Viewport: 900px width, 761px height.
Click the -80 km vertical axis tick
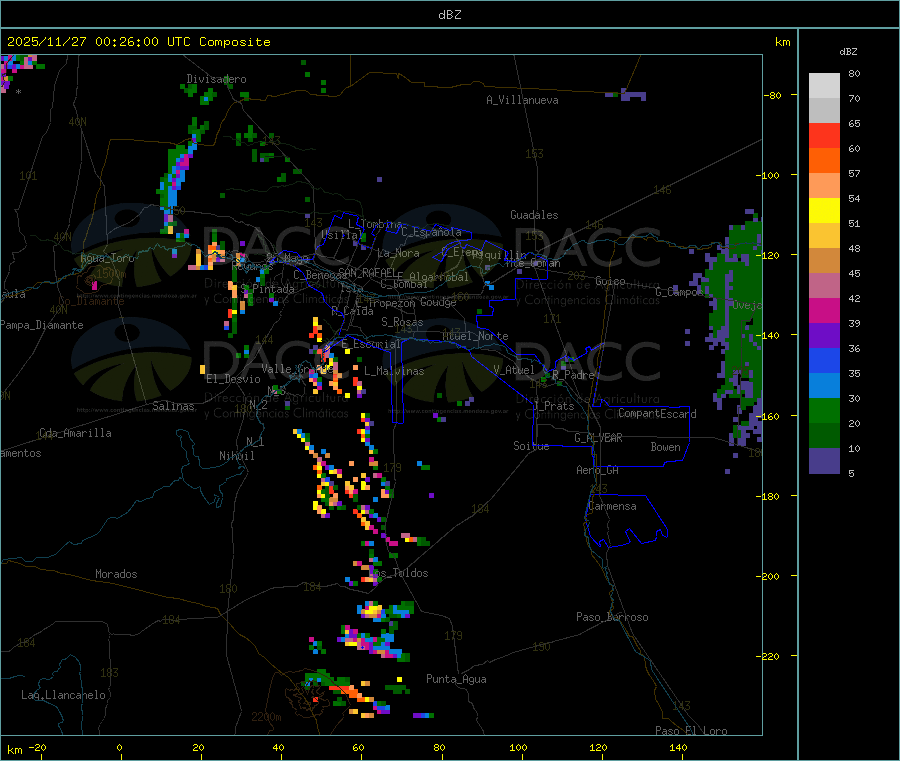tap(772, 95)
